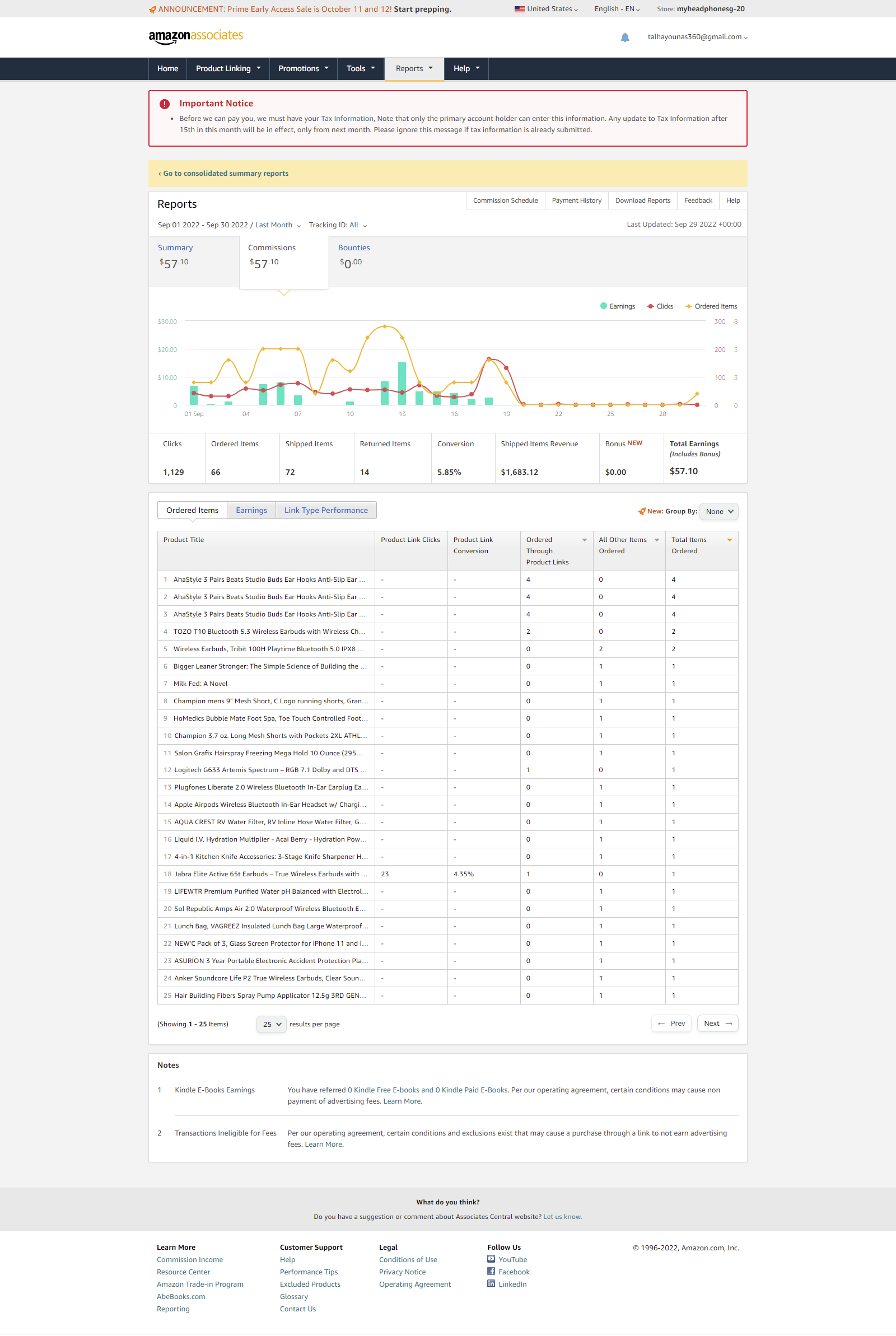The image size is (896, 1336).
Task: Open the Amazon Trade-in Program link
Action: point(200,1284)
